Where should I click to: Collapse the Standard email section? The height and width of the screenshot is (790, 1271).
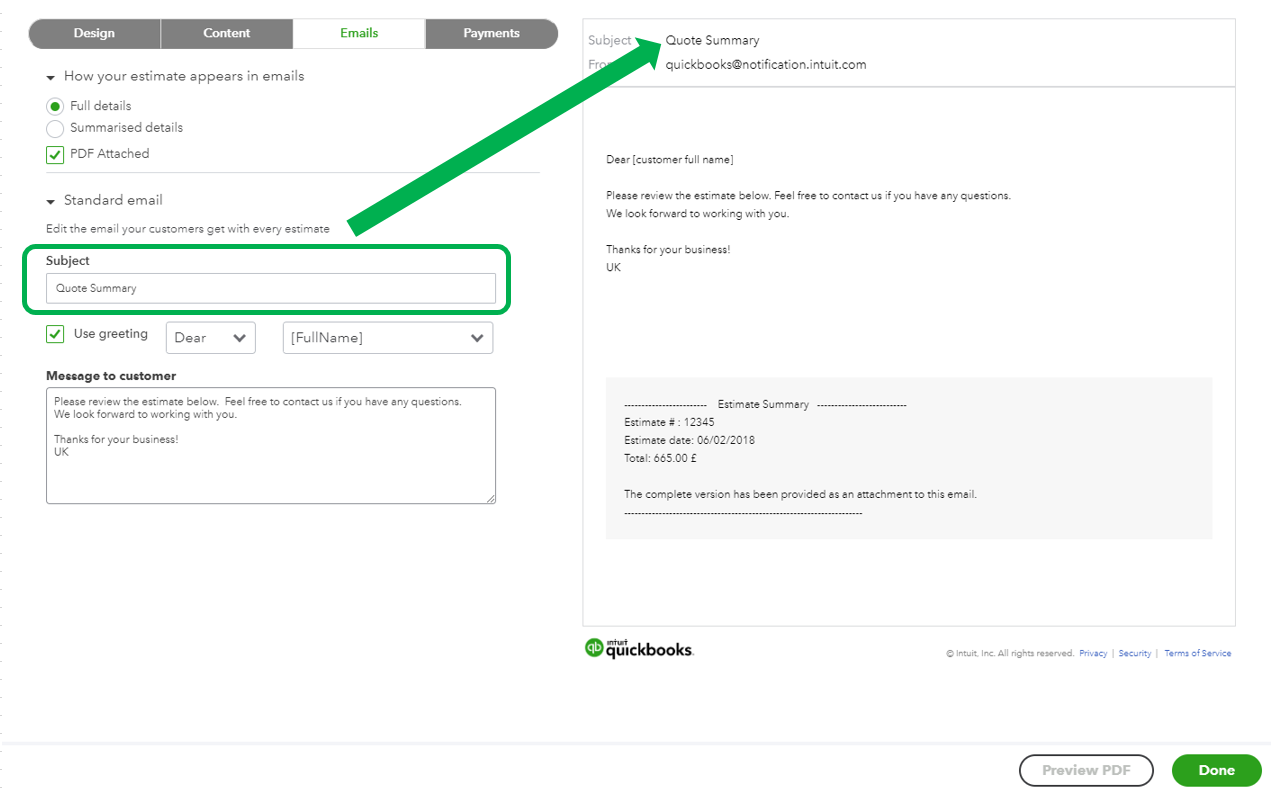click(x=51, y=201)
